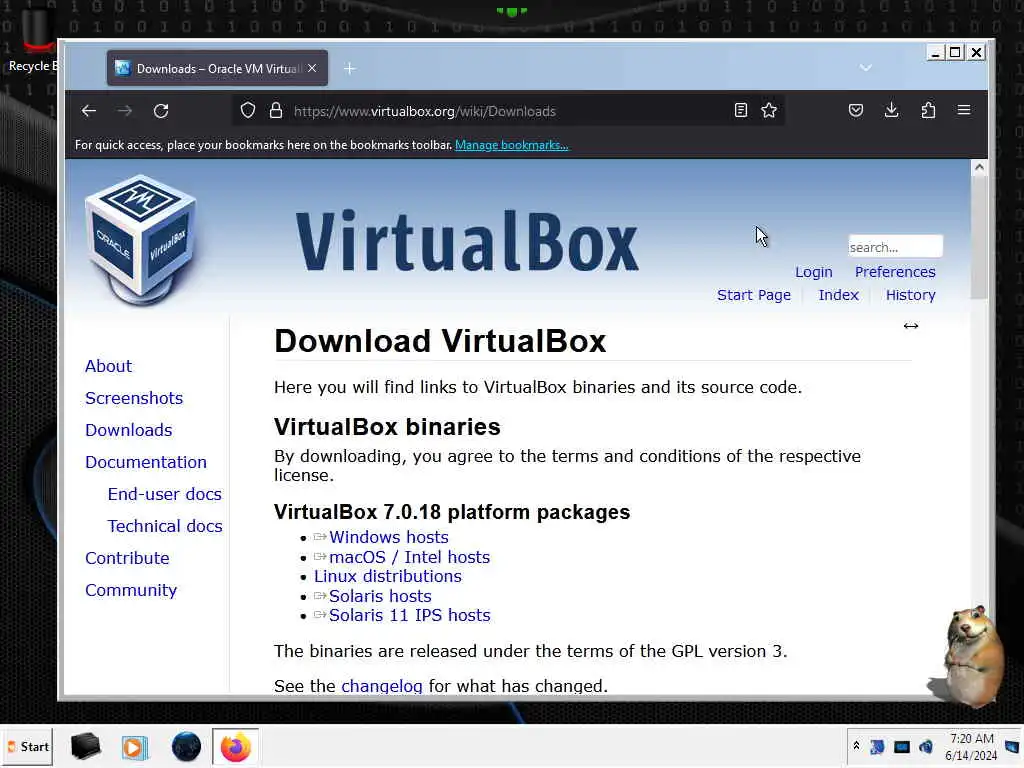Screen dimensions: 1024x768
Task: Open the History page link
Action: tap(910, 295)
